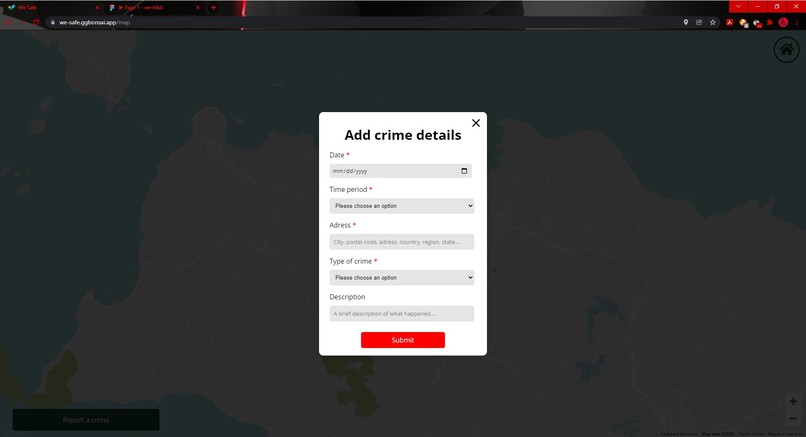Click the Date label
806x437 pixels.
coord(337,155)
